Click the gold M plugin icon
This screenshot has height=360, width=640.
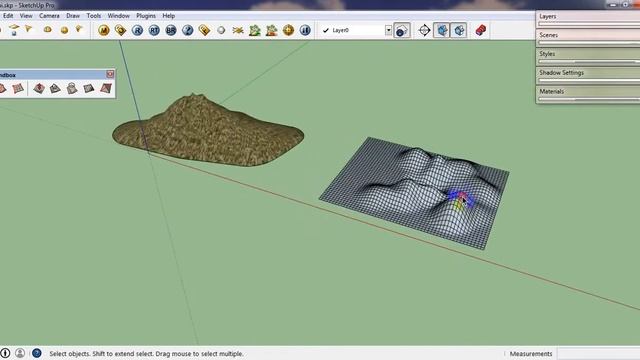click(104, 30)
